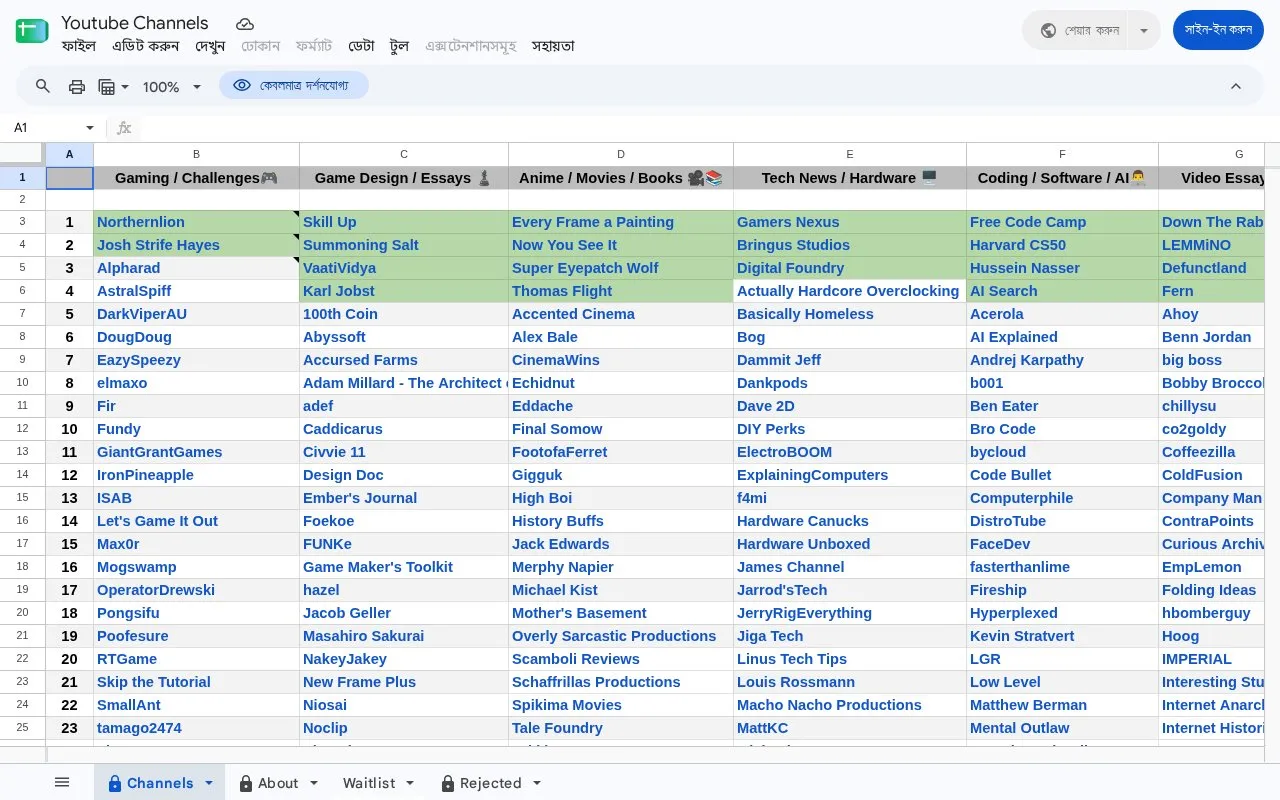Select the Tech News / Hardware header cell
Viewport: 1280px width, 800px height.
(850, 178)
